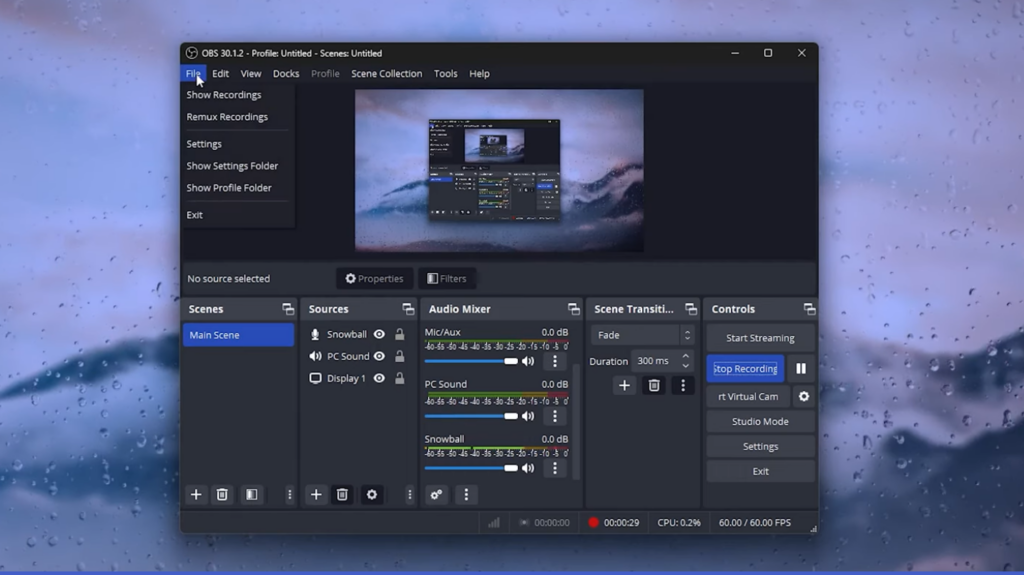This screenshot has width=1024, height=575.
Task: Open source properties gear in Sources panel
Action: [x=372, y=494]
